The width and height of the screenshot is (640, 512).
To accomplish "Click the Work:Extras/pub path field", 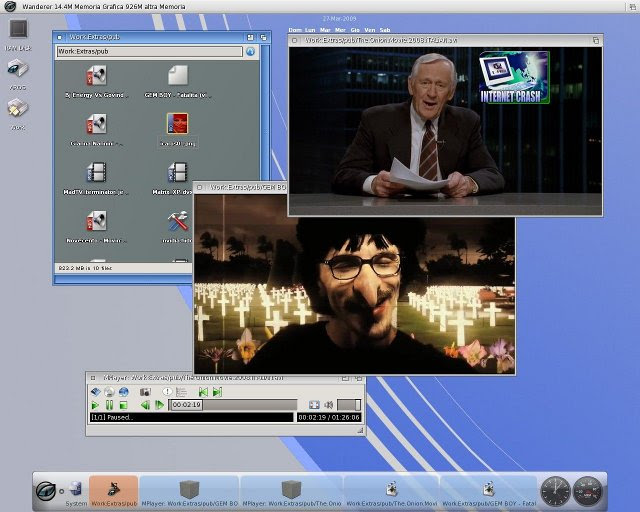I will click(x=149, y=51).
